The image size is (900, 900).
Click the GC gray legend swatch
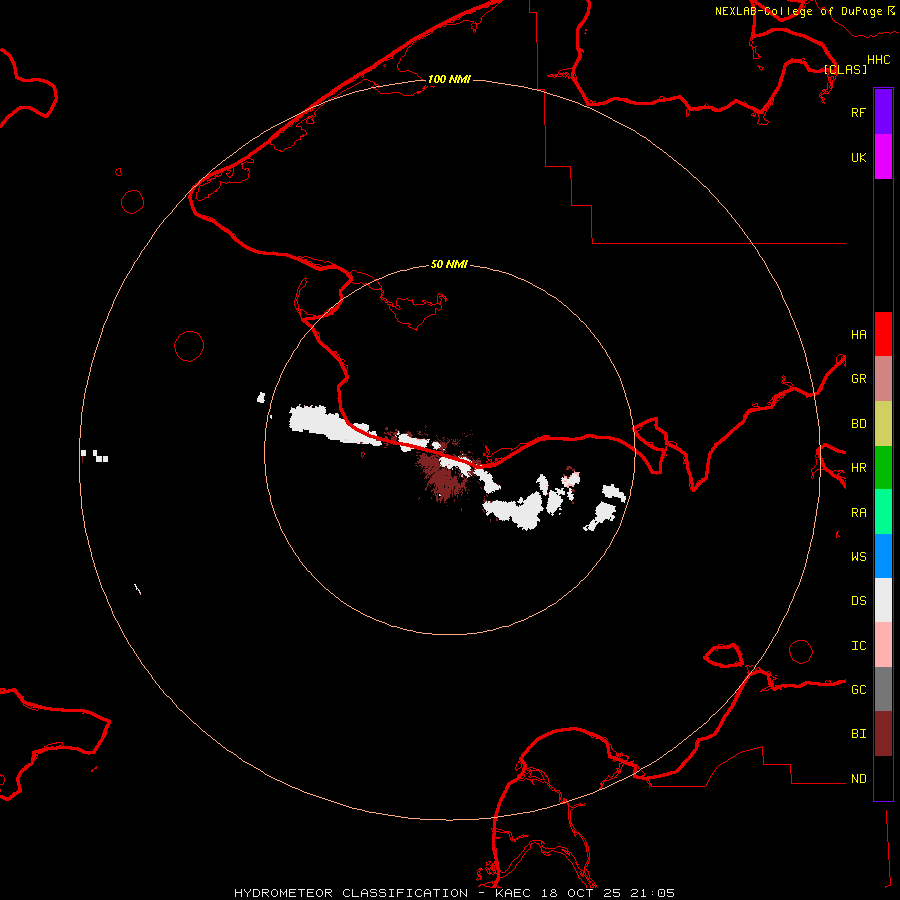883,689
